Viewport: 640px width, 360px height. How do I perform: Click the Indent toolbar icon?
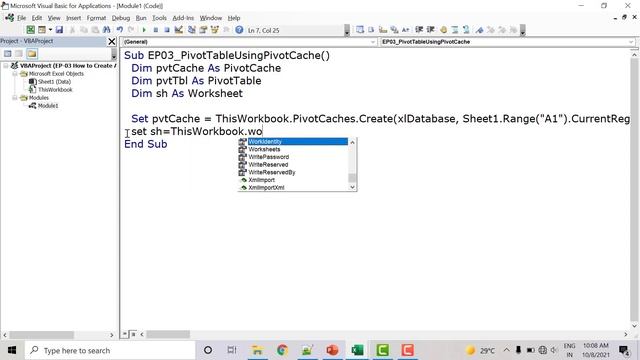[419, 30]
